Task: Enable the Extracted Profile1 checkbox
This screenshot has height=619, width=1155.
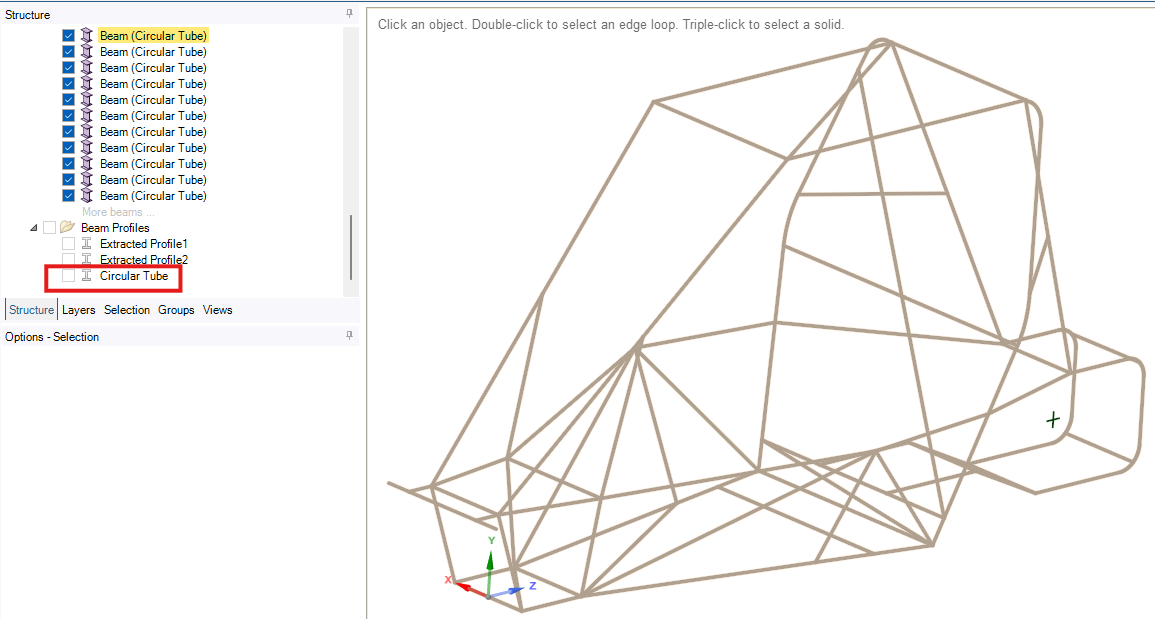Action: tap(68, 244)
